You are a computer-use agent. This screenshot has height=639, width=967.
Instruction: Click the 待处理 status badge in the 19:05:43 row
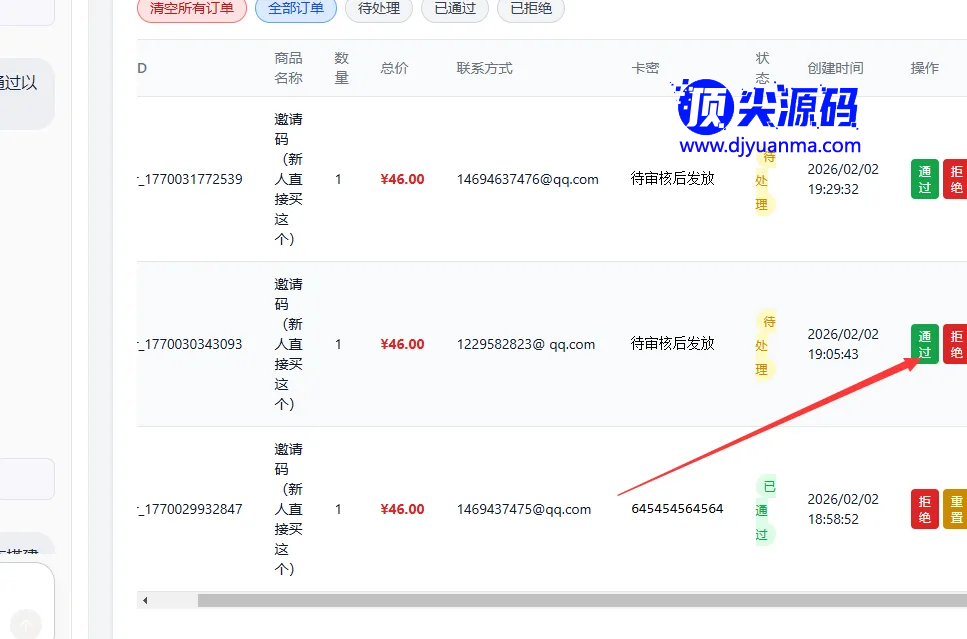765,345
